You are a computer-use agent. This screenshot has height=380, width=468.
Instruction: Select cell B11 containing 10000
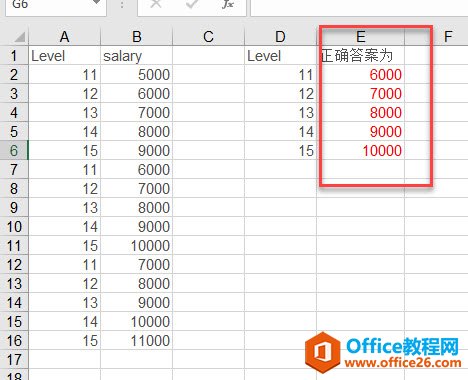click(137, 245)
